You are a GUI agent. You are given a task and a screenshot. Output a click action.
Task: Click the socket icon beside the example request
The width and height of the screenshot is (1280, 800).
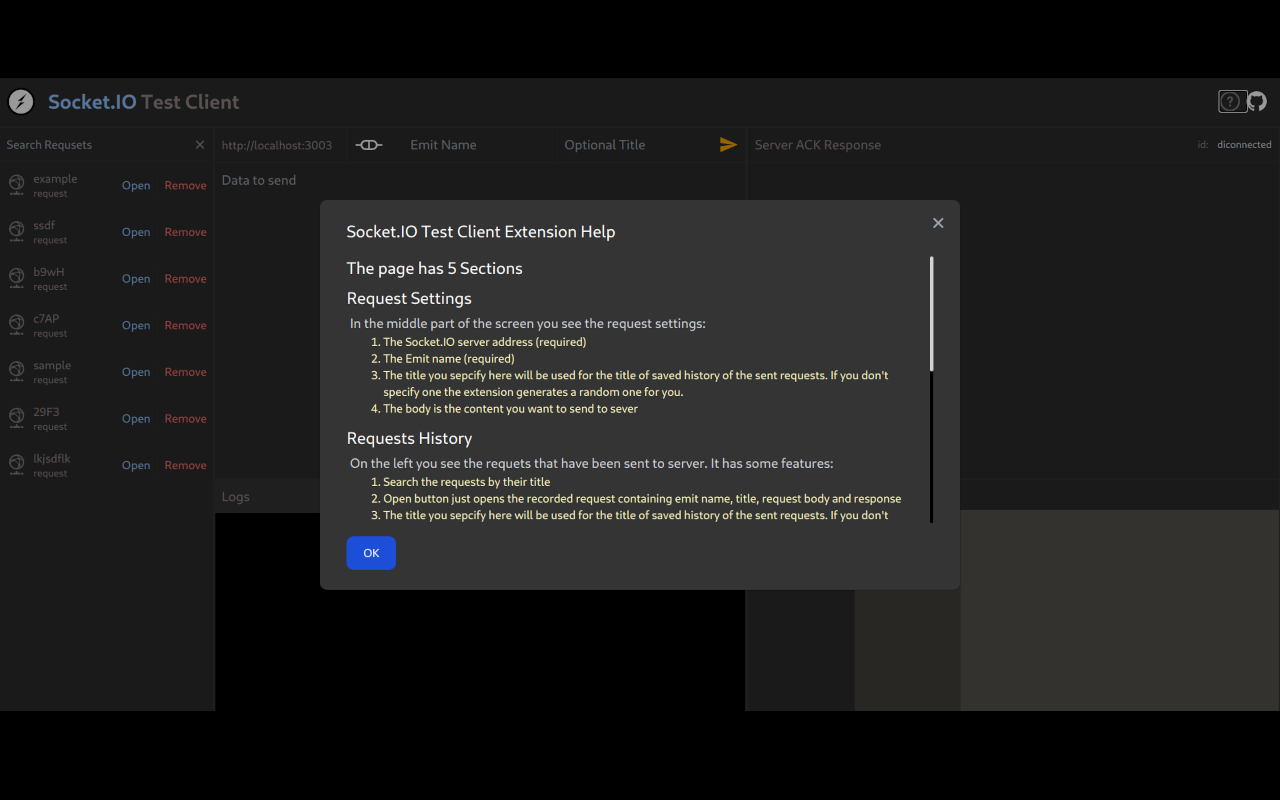[14, 185]
